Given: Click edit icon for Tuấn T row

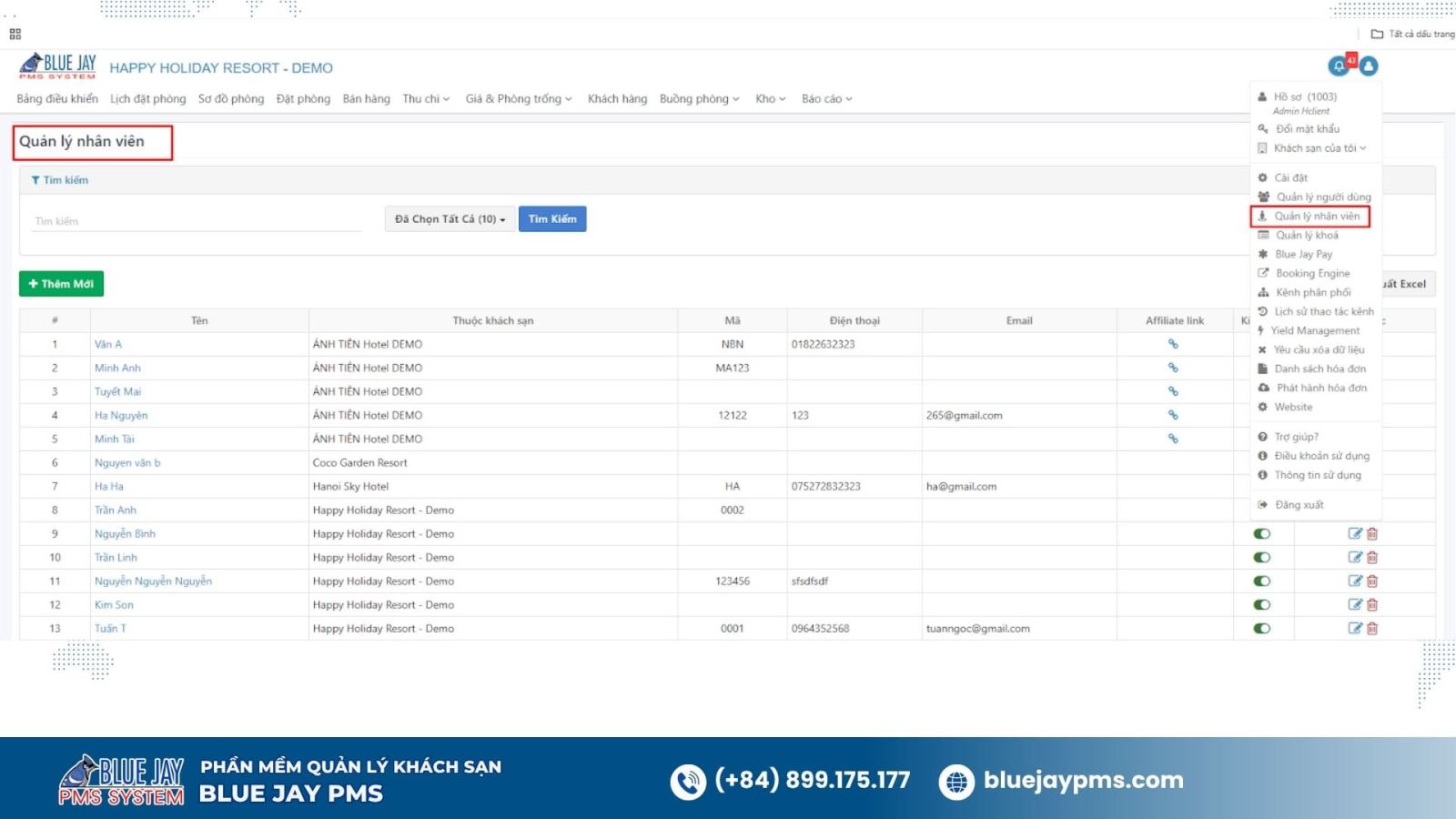Looking at the screenshot, I should coord(1355,628).
